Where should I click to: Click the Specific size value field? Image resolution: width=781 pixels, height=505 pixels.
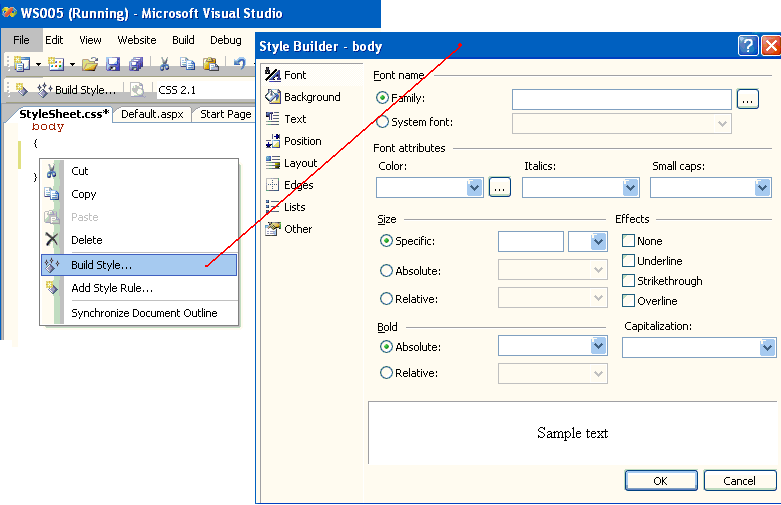[x=530, y=242]
